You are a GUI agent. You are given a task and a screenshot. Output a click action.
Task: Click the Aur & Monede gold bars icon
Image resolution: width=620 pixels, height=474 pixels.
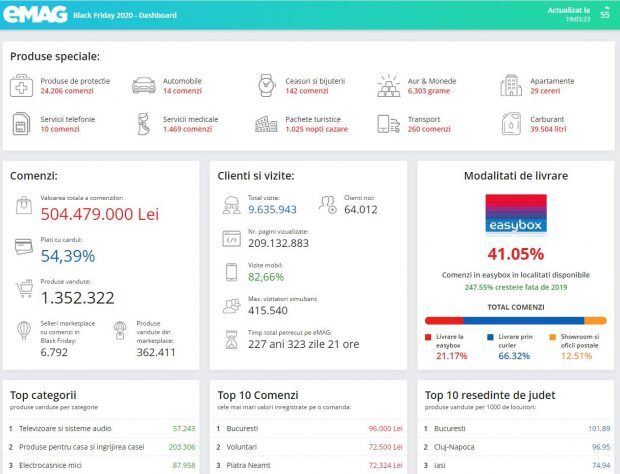click(x=389, y=85)
